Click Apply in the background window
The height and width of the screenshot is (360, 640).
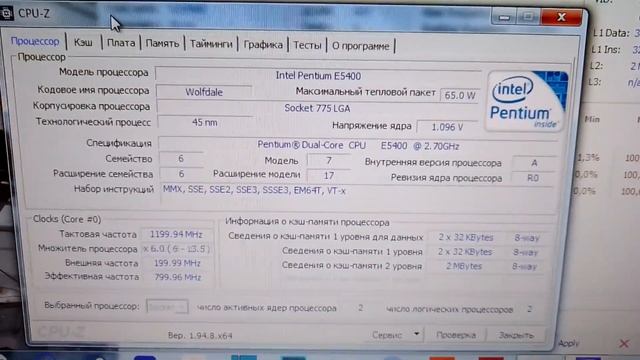568,343
